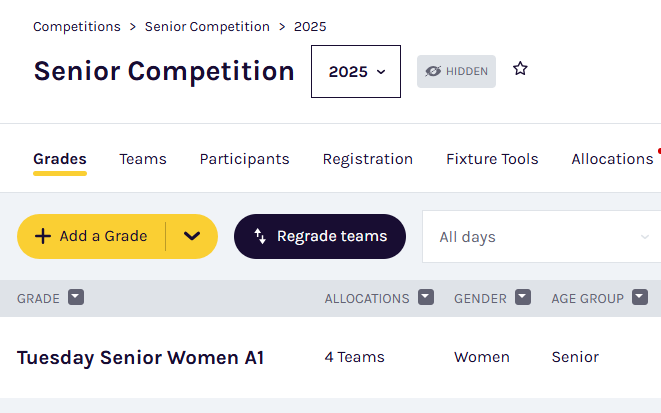661x413 pixels.
Task: Open the 2025 season dropdown
Action: click(356, 71)
